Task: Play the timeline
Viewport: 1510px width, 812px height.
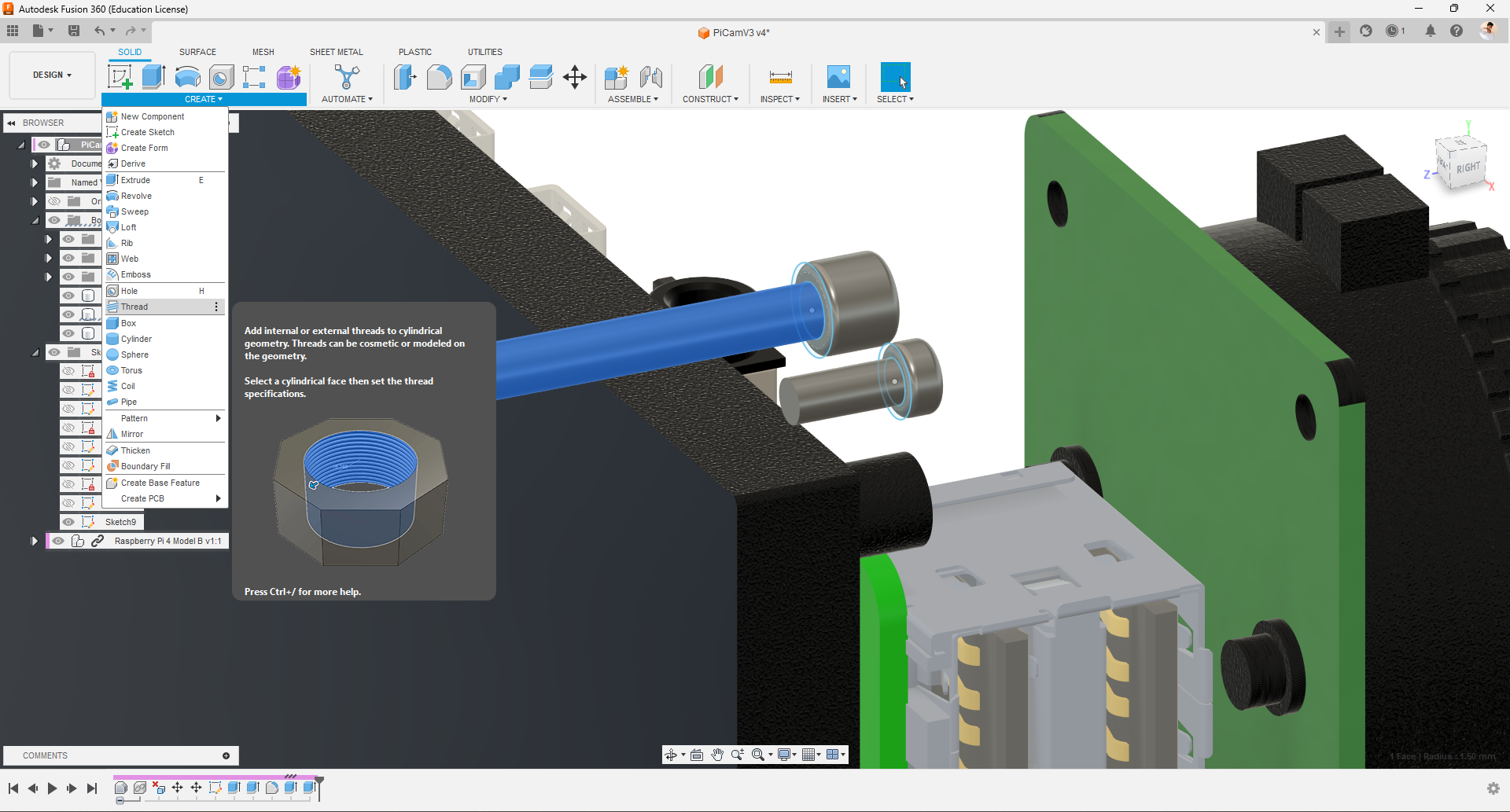Action: coord(52,788)
